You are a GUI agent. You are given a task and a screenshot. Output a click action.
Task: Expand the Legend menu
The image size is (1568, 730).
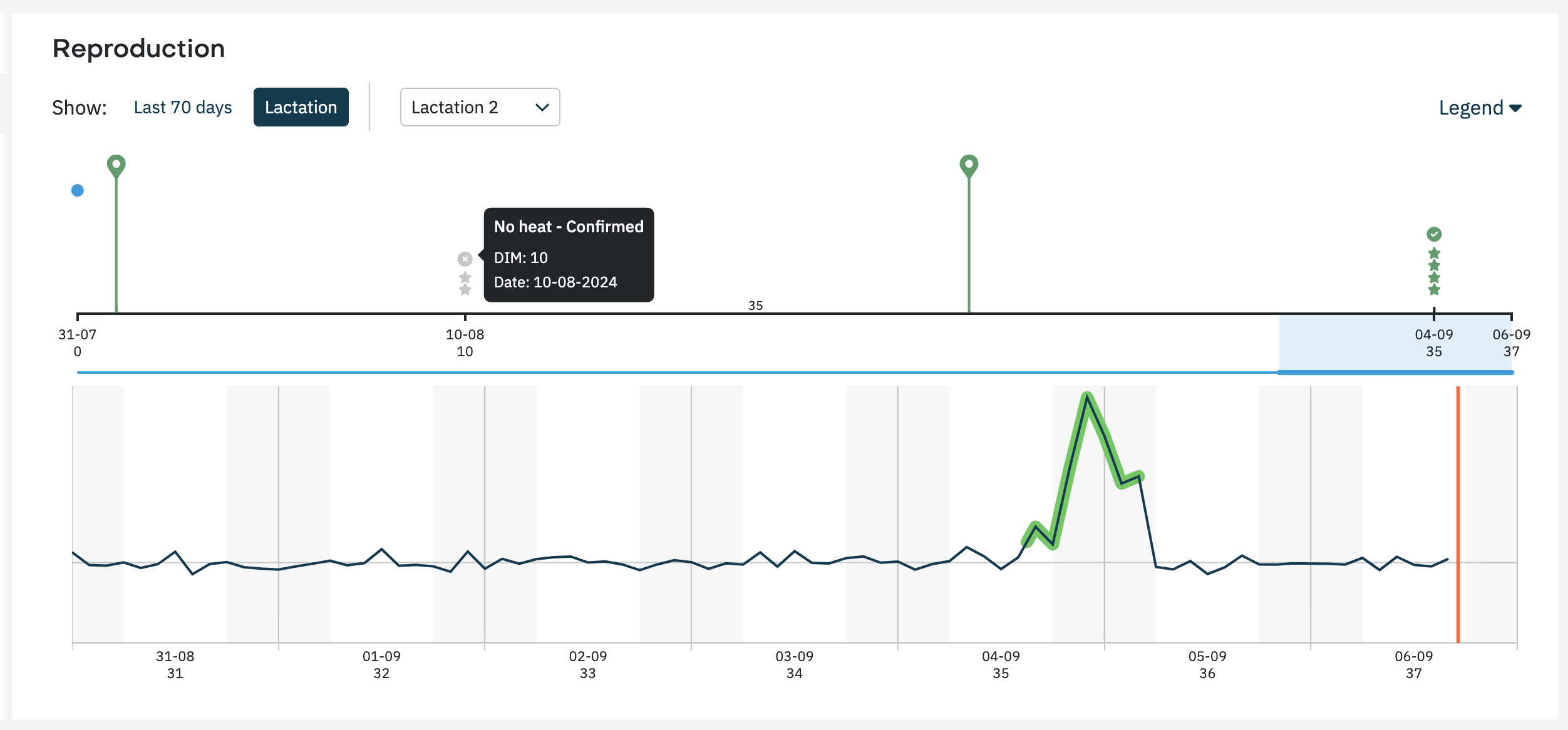click(x=1480, y=108)
